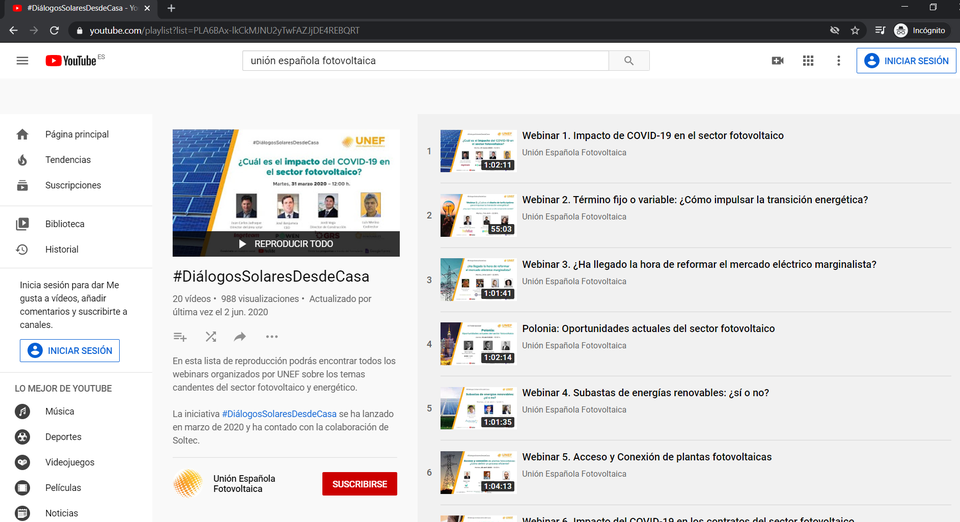Save playlist with add-to-library icon
This screenshot has height=522, width=960.
(x=180, y=337)
